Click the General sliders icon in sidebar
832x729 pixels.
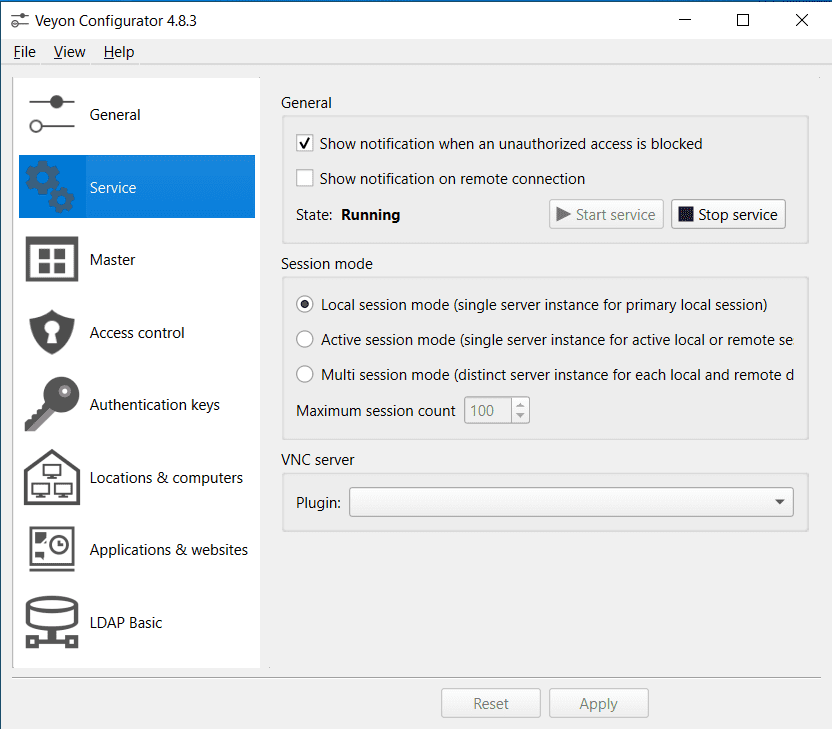point(52,114)
